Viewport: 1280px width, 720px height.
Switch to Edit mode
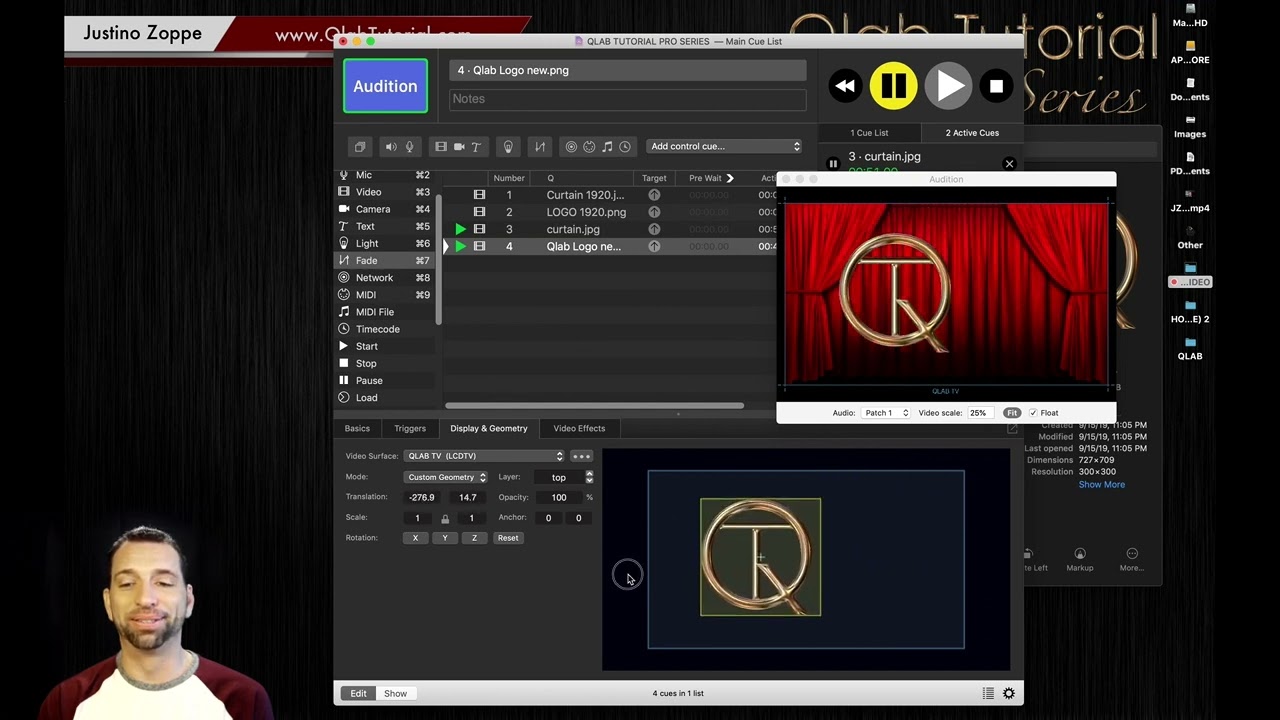tap(358, 693)
